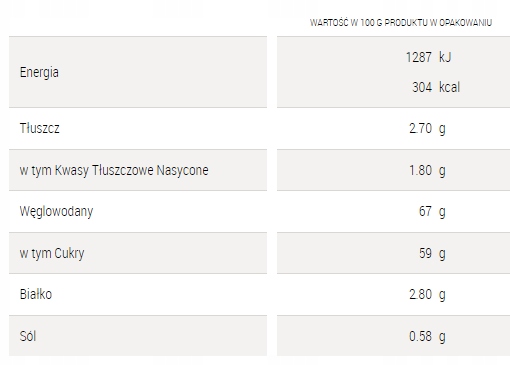Screen dimensions: 510x365
Task: Select the 0.58 g salt value
Action: (427, 337)
